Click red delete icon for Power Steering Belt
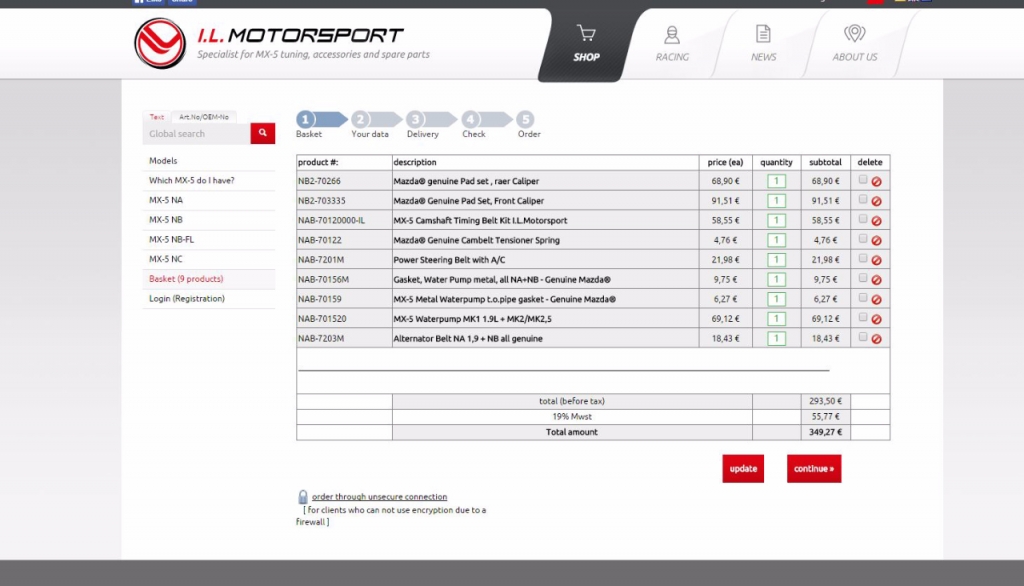 pyautogui.click(x=876, y=260)
